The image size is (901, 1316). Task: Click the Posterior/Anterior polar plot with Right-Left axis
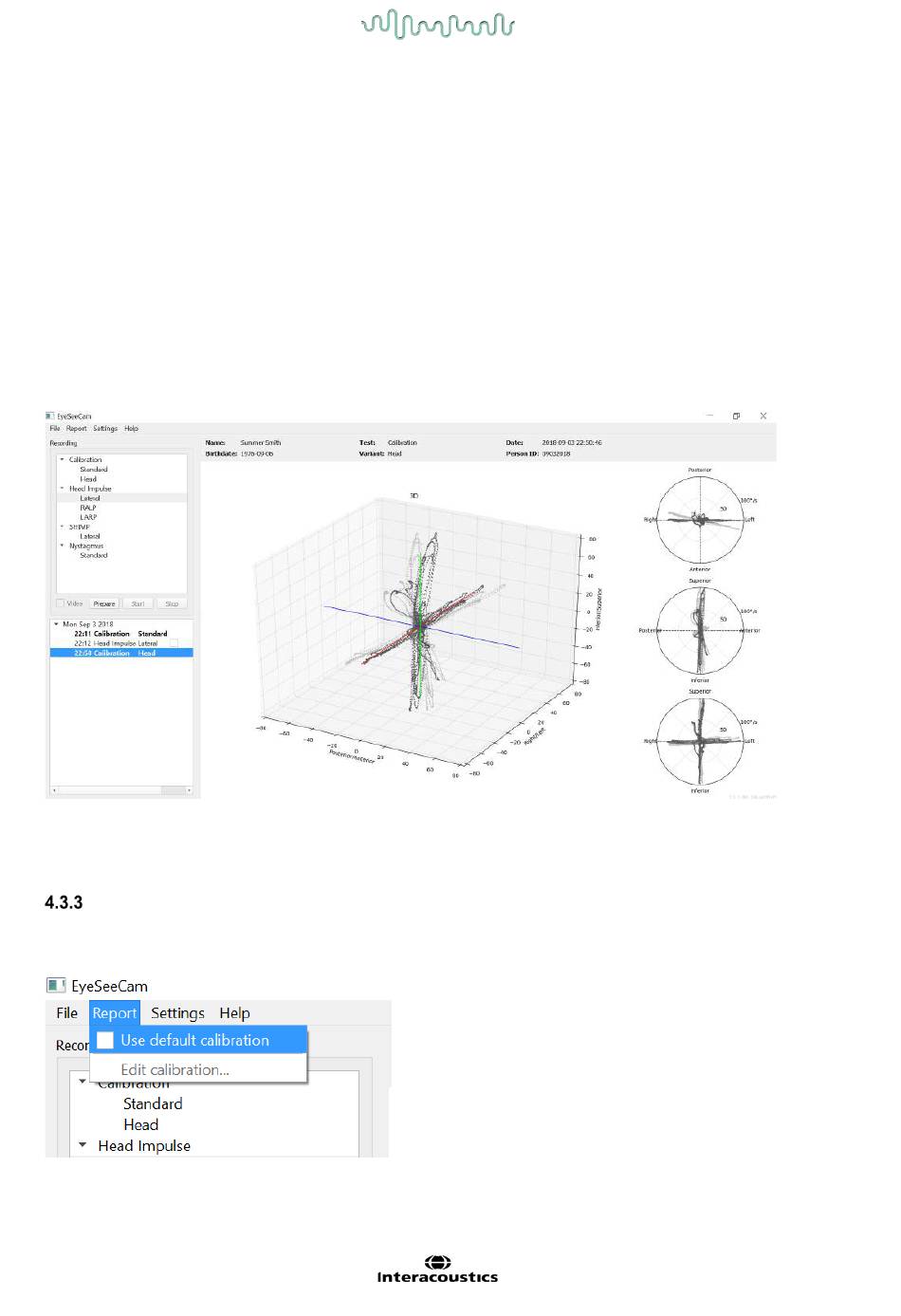[x=700, y=519]
